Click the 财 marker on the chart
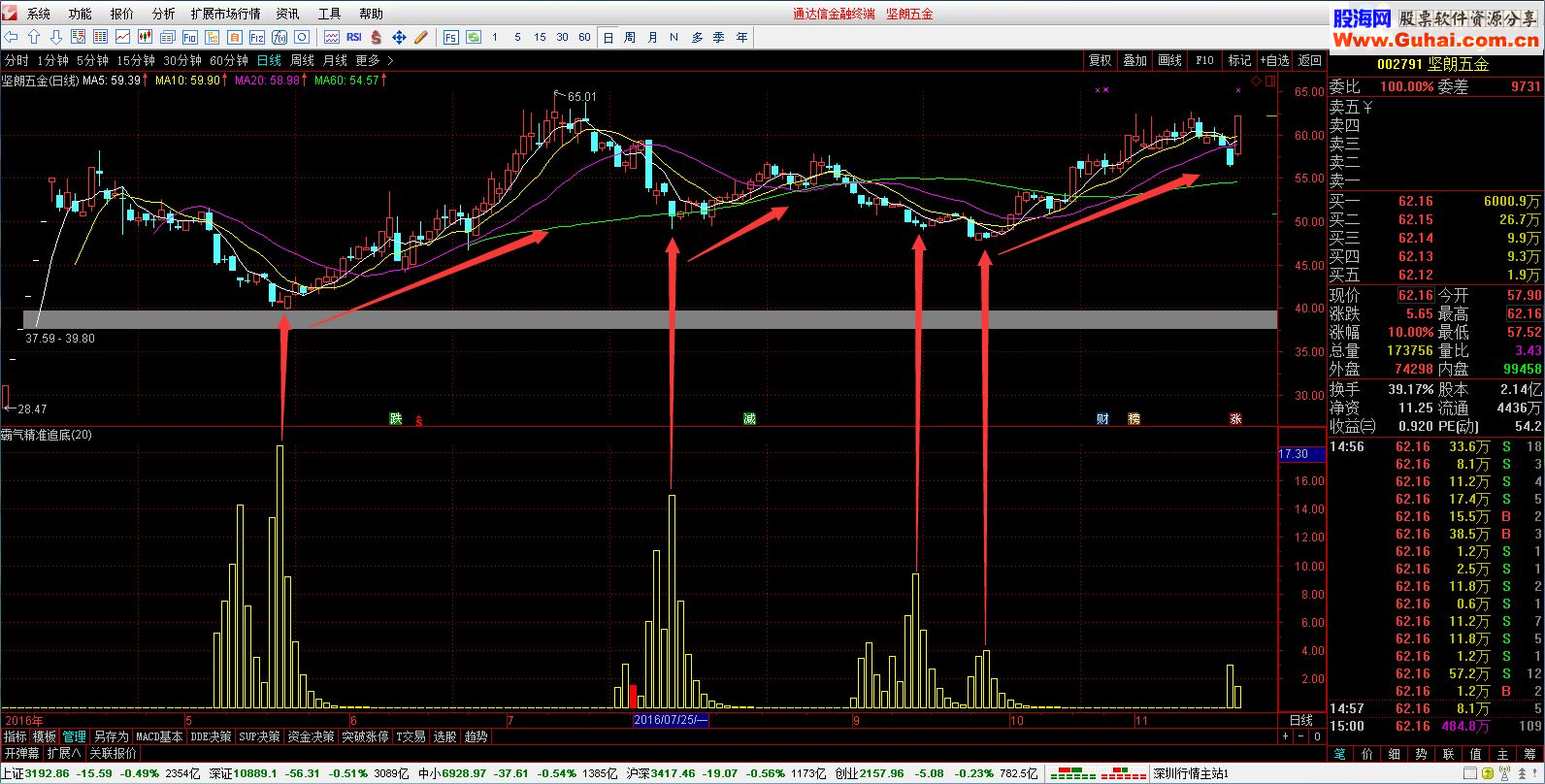 1102,419
